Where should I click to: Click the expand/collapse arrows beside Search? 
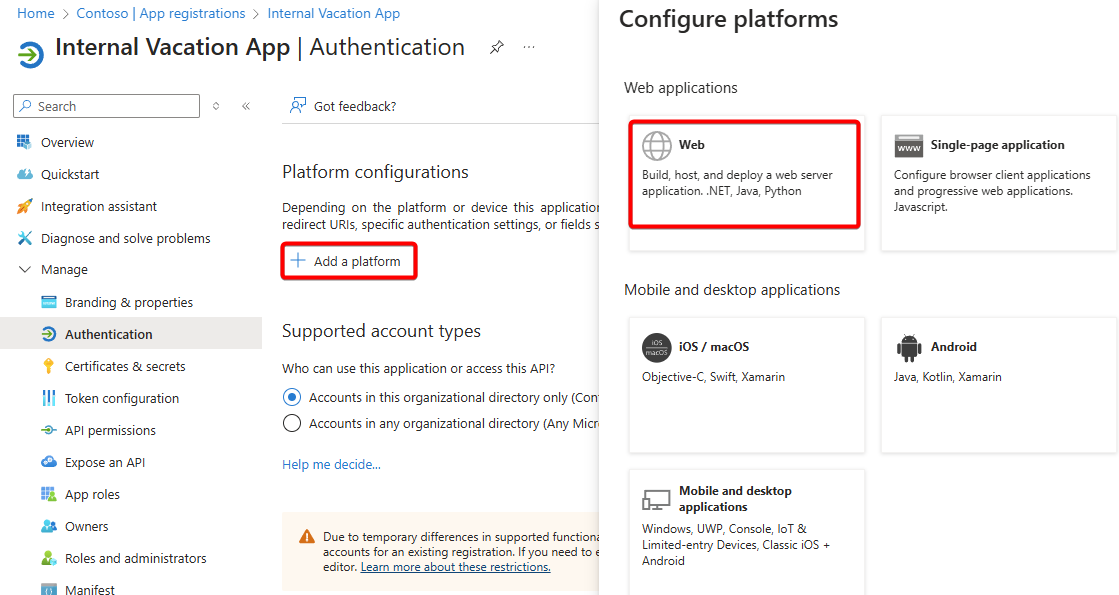tap(216, 106)
